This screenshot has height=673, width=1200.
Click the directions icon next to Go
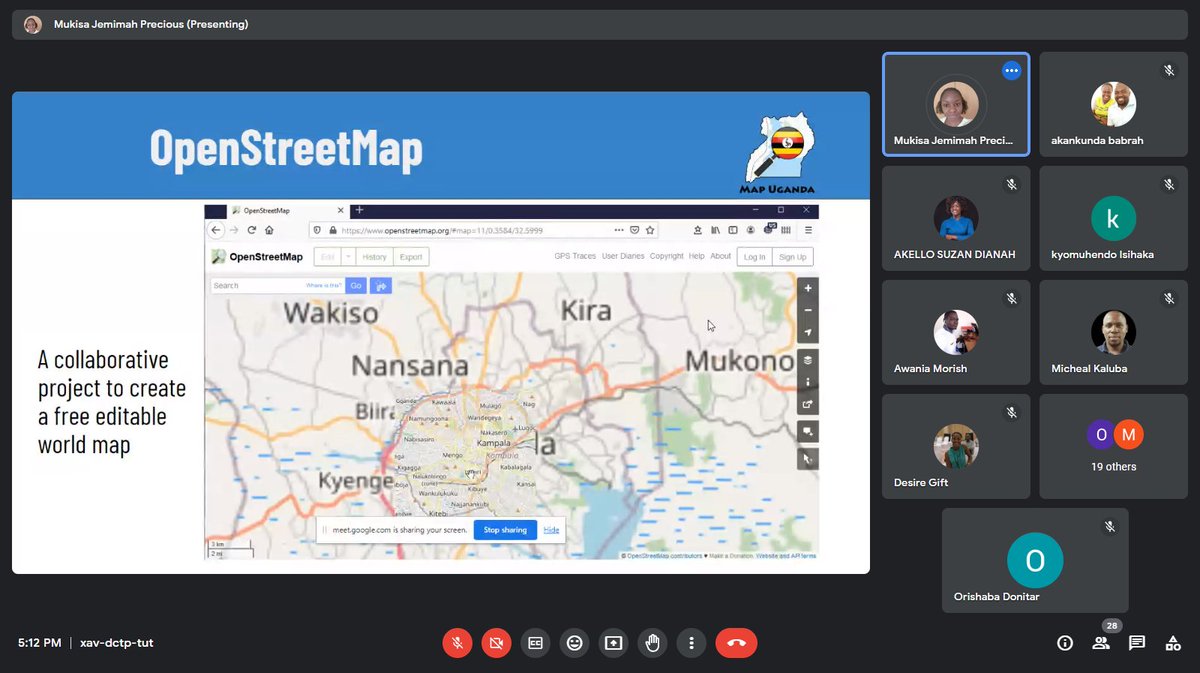(381, 285)
